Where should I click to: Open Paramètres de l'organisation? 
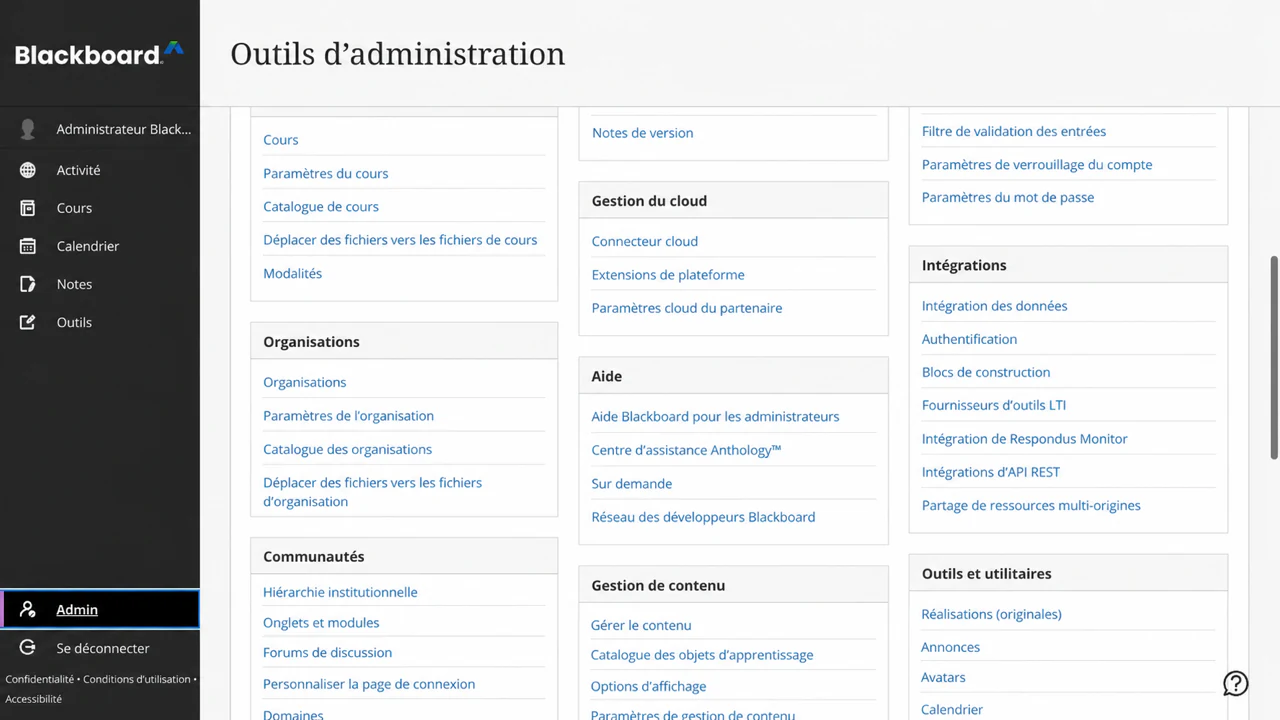[x=348, y=416]
